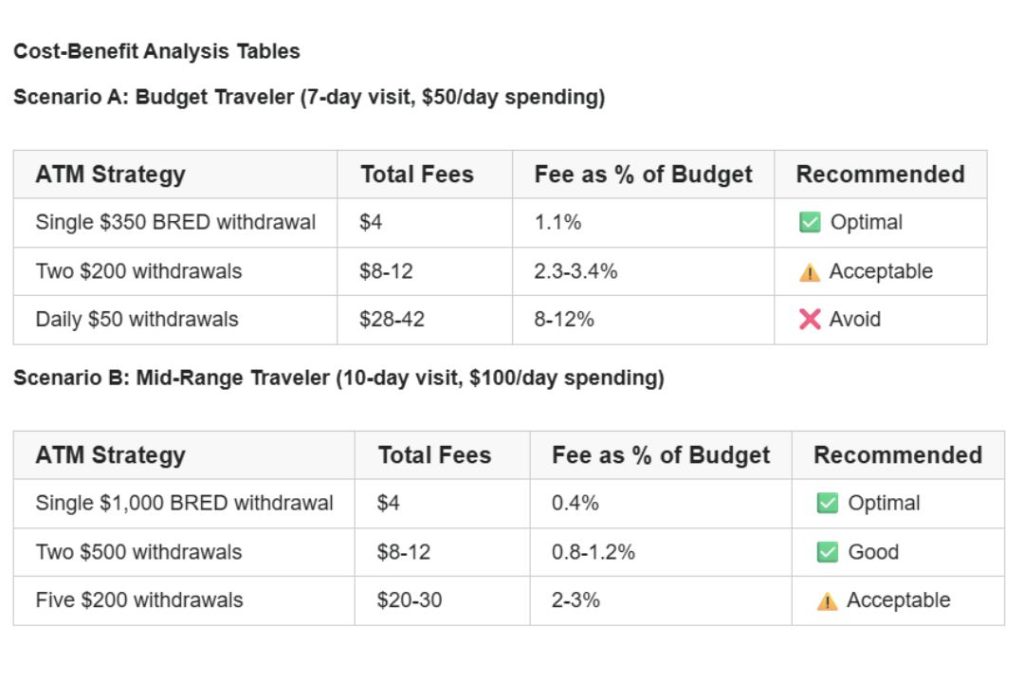Click the $20-30 total fees cell

point(409,600)
